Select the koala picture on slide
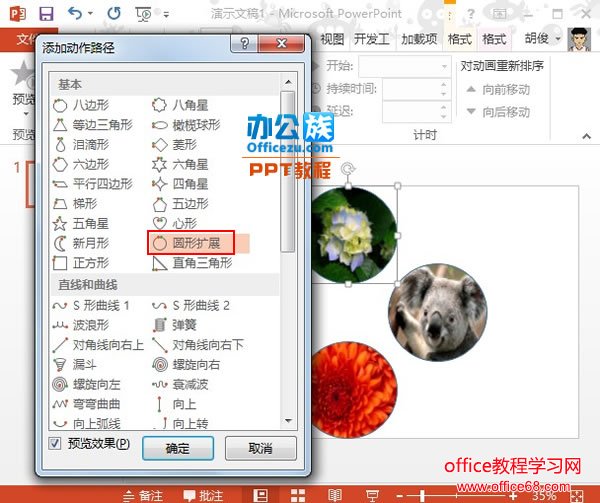600x503 pixels. click(438, 313)
